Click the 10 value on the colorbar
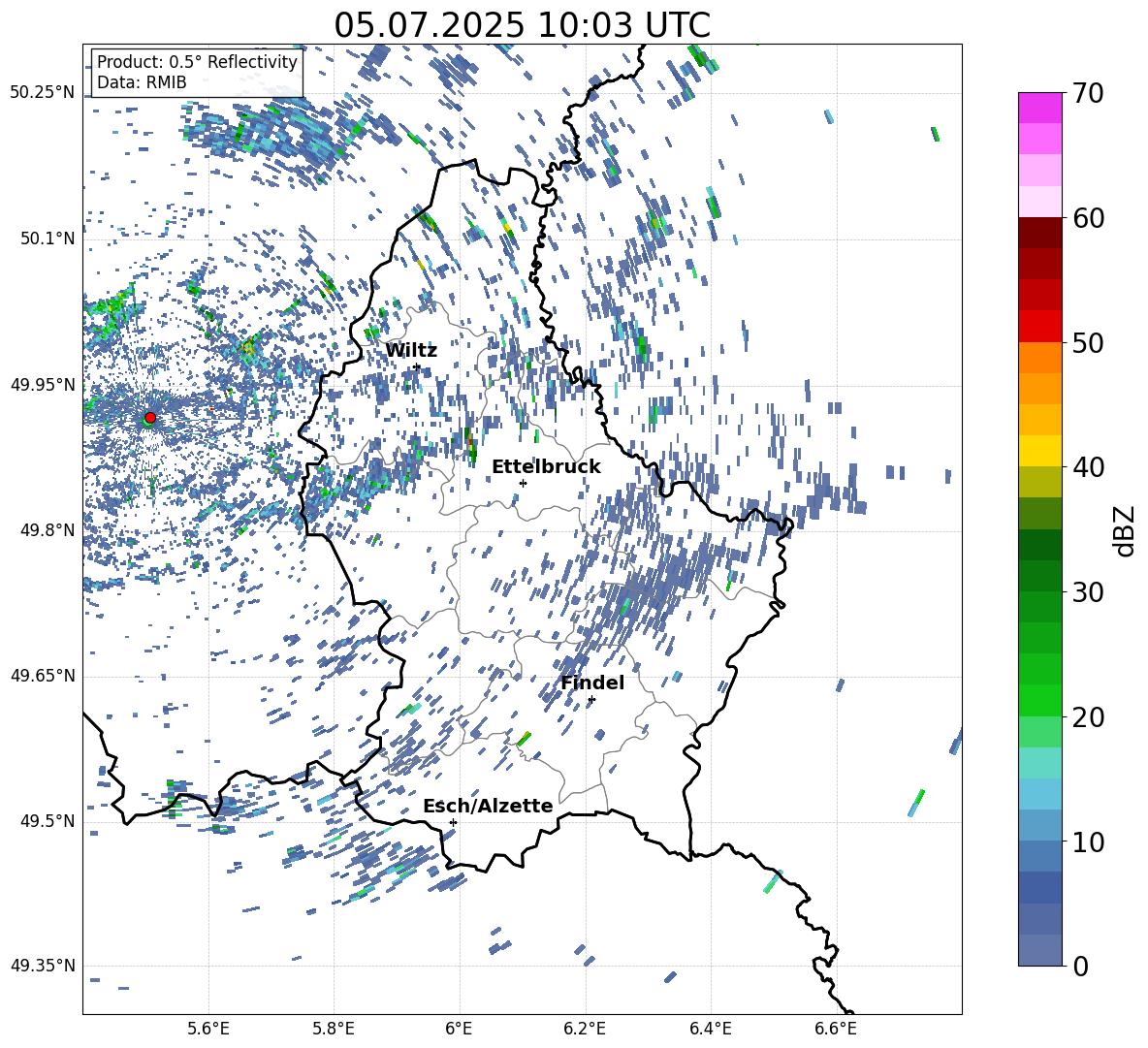 click(1088, 842)
